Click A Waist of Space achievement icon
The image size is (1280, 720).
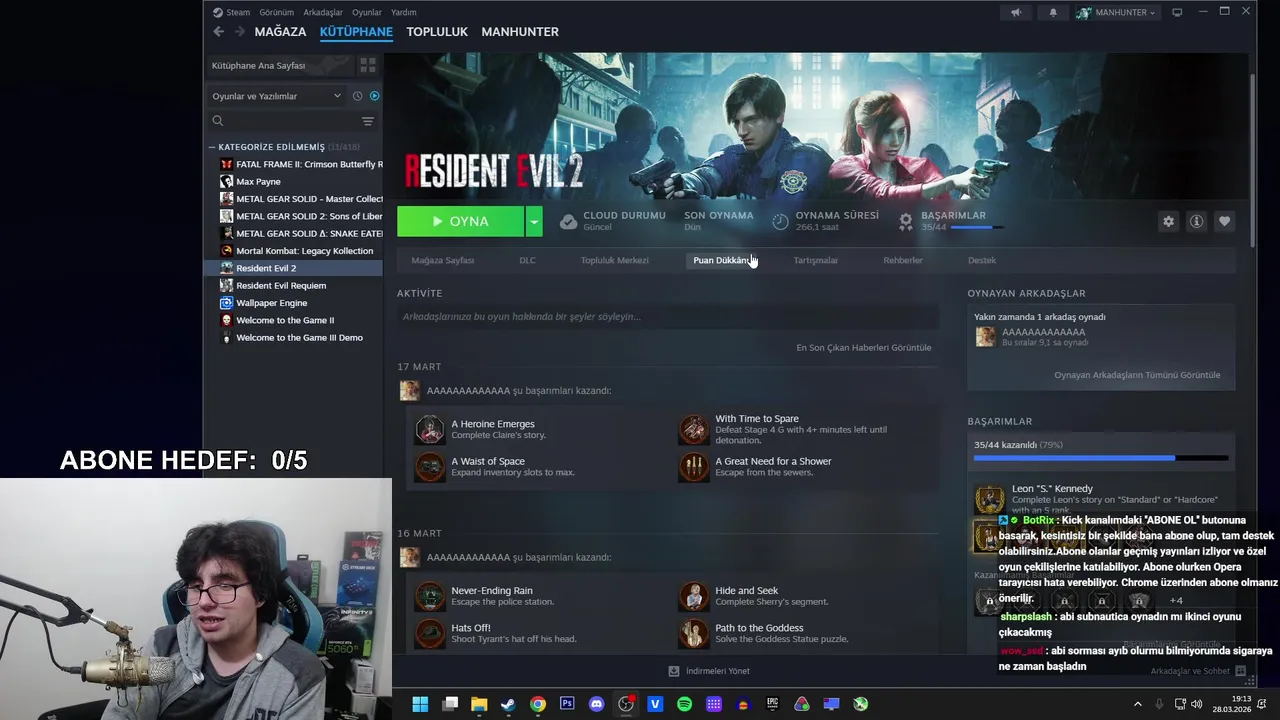click(x=430, y=467)
